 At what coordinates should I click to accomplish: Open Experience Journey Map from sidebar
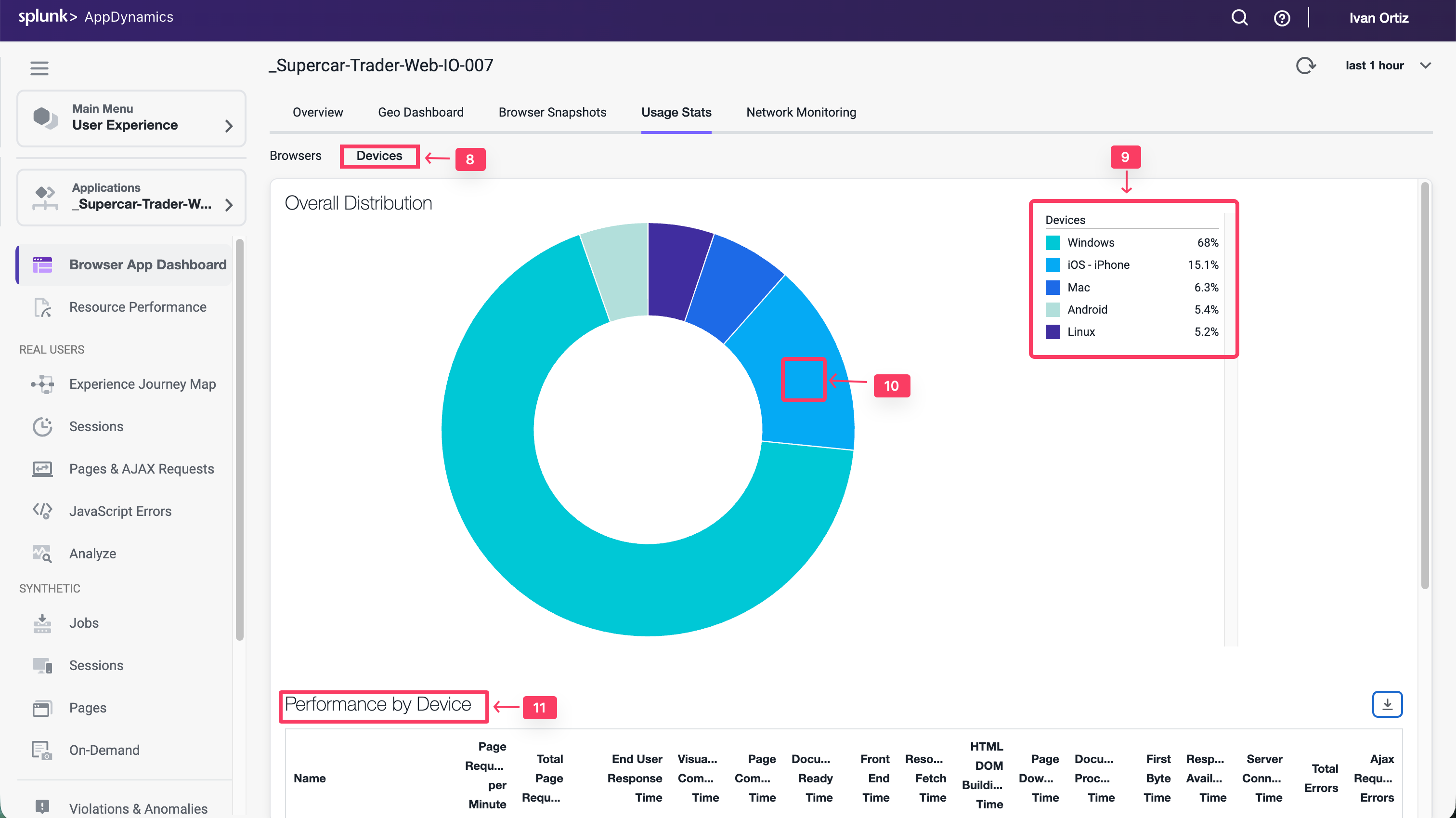coord(143,384)
